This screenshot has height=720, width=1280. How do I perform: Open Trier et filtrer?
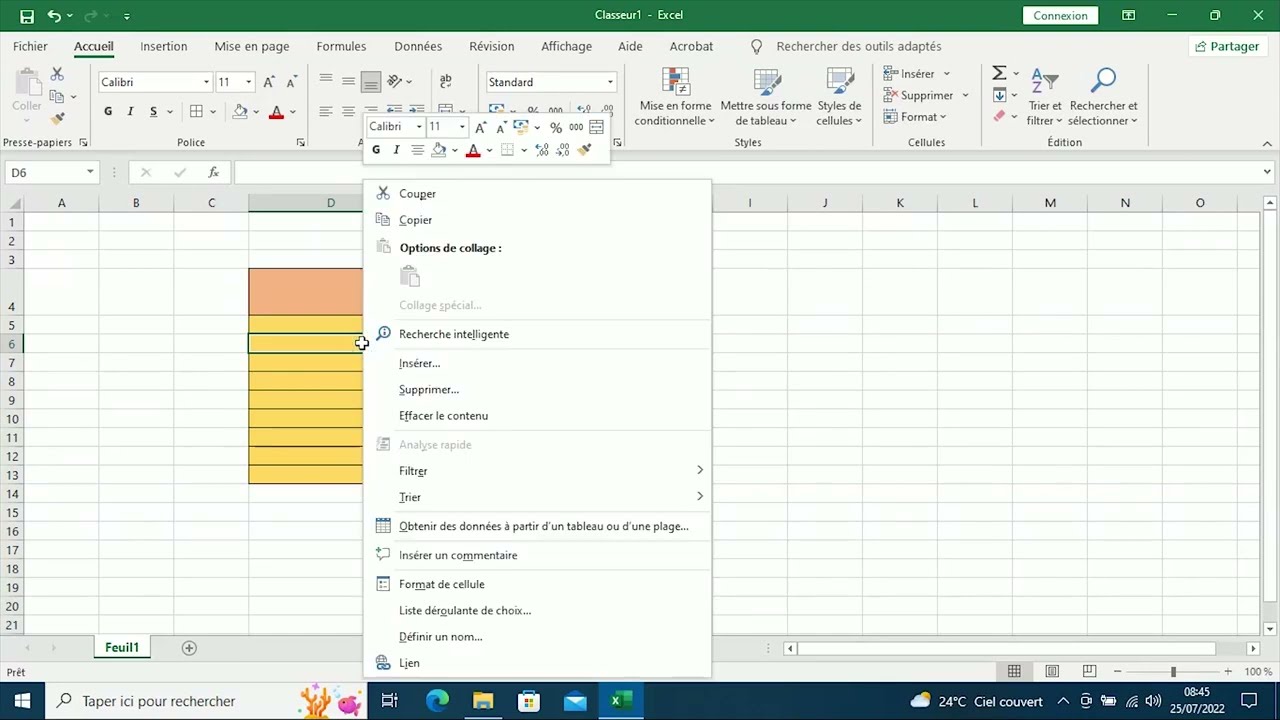1045,98
